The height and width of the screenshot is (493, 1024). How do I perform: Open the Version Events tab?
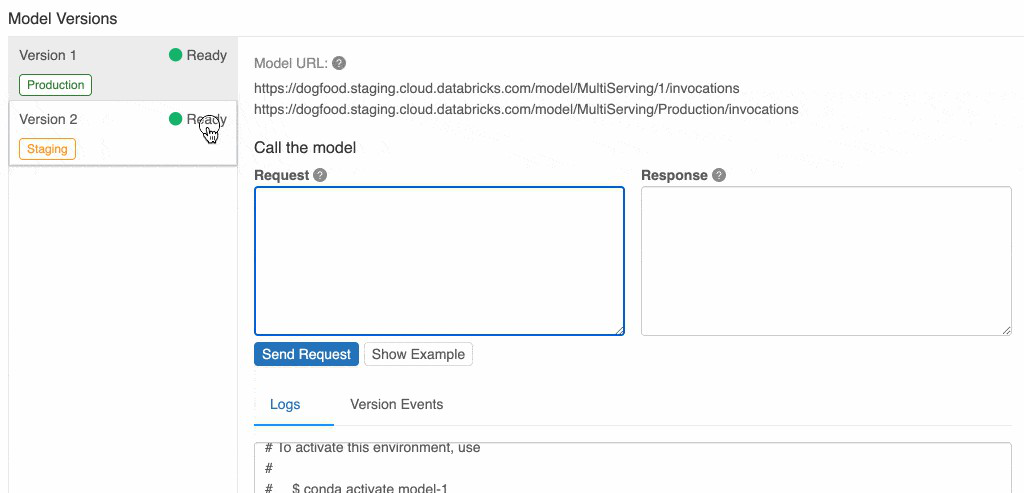click(x=396, y=405)
